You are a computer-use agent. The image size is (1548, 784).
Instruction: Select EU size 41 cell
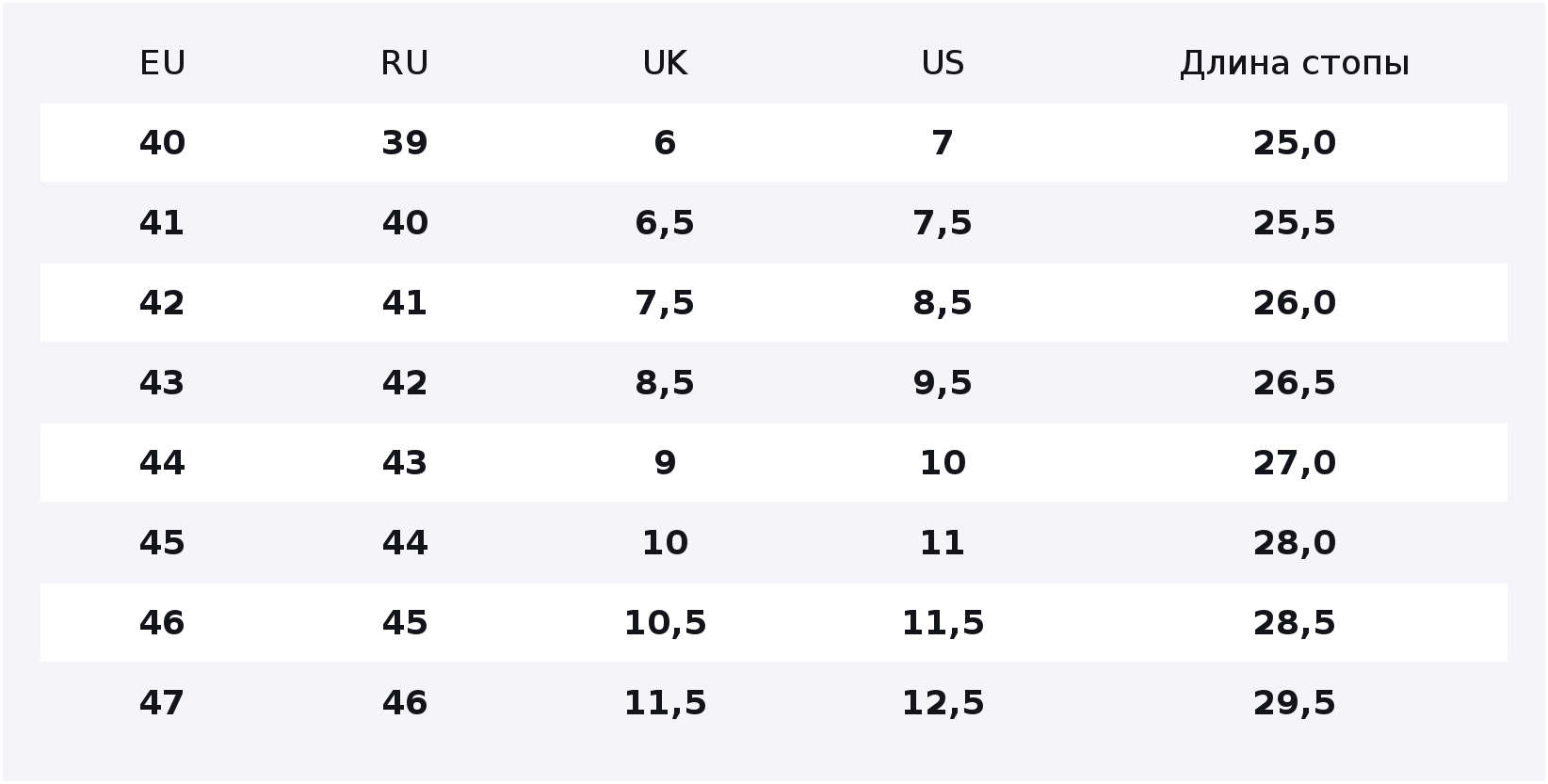point(162,223)
